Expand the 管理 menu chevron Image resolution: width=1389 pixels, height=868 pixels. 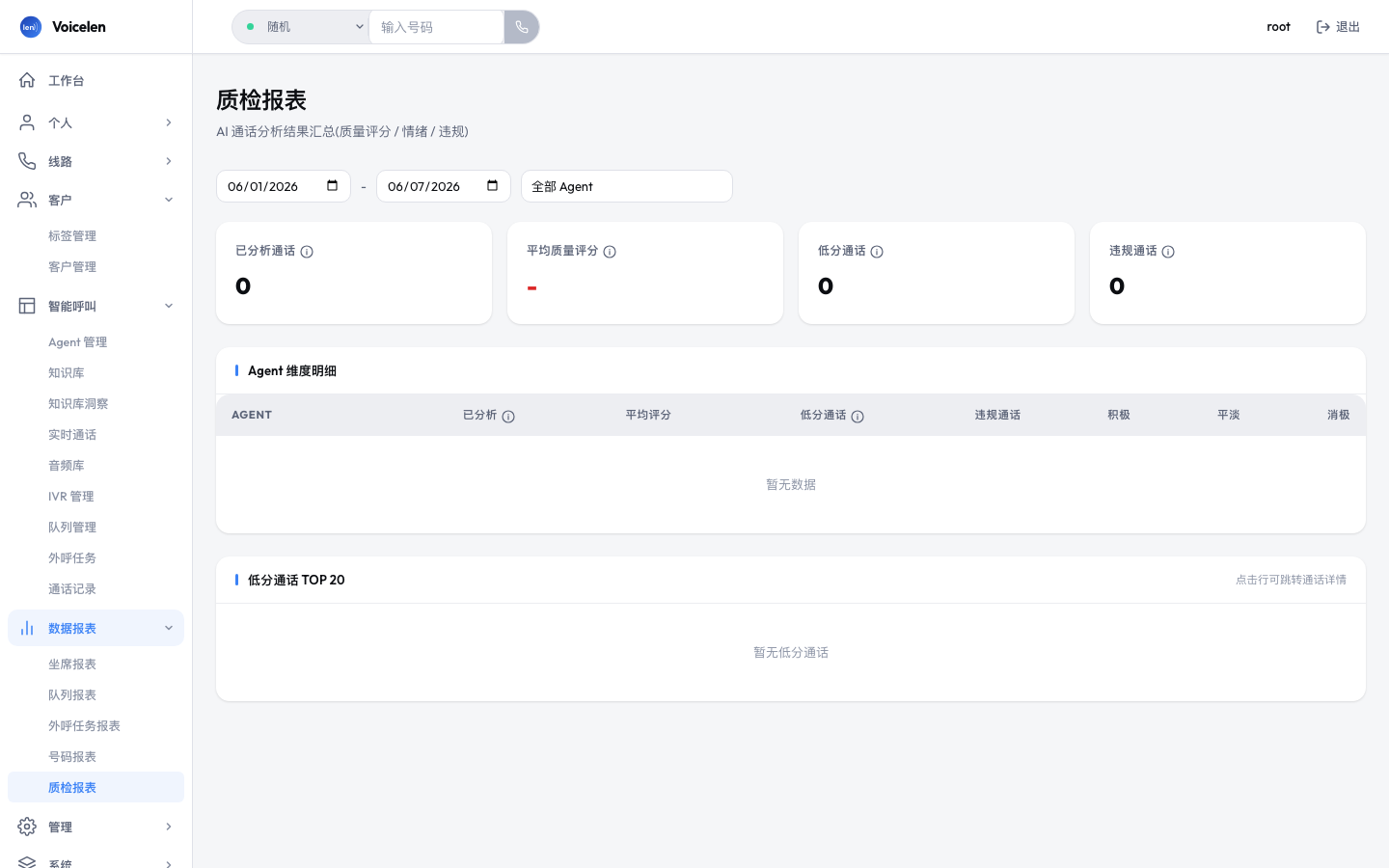(169, 827)
